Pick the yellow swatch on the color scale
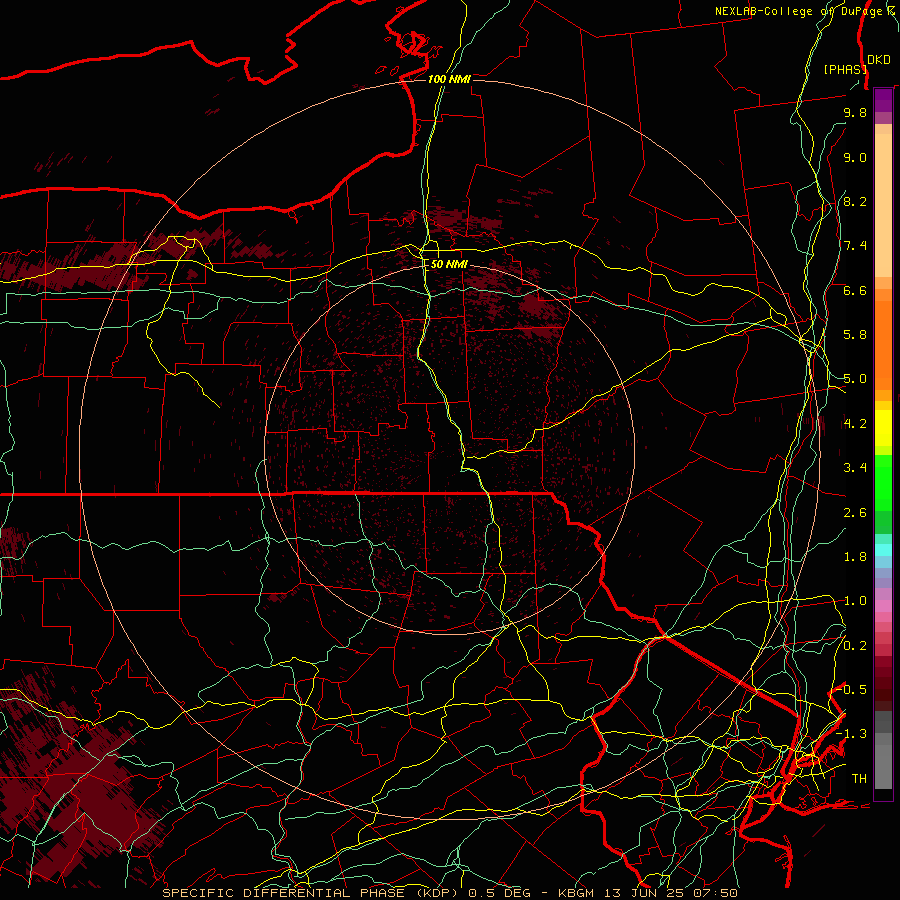Viewport: 900px width, 900px height. click(x=883, y=428)
